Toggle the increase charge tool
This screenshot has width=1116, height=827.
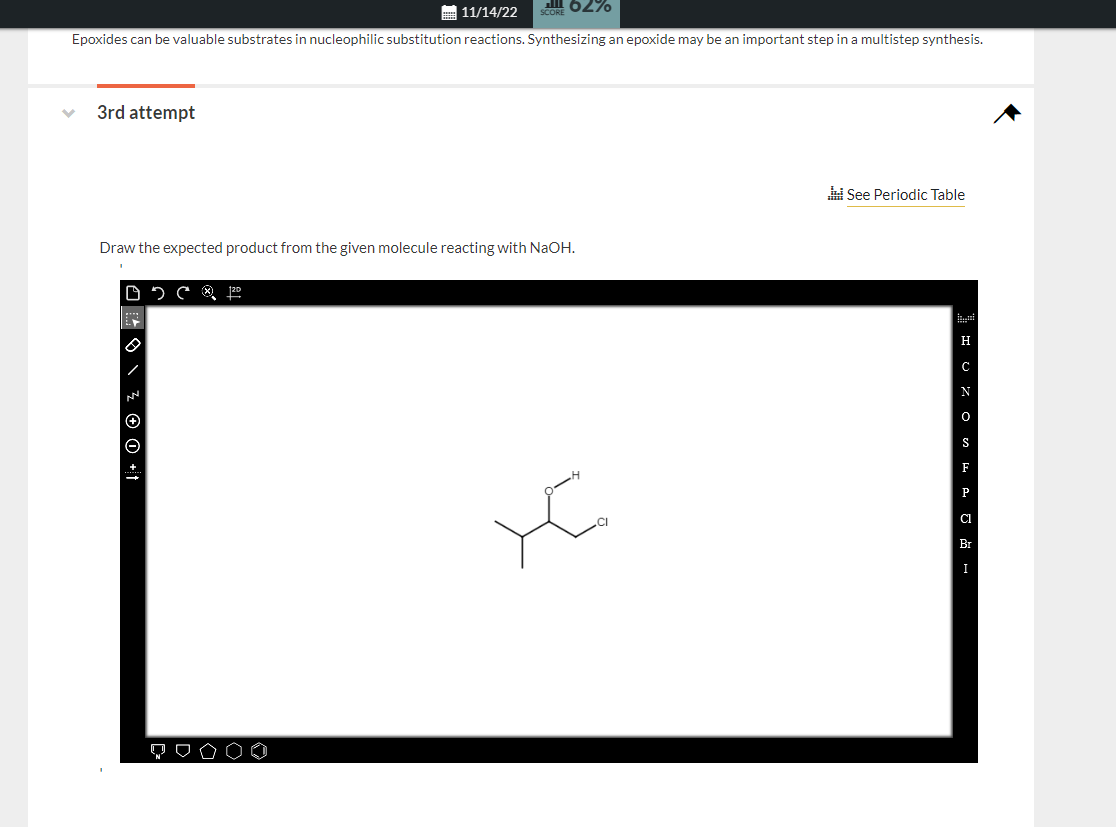pyautogui.click(x=133, y=421)
